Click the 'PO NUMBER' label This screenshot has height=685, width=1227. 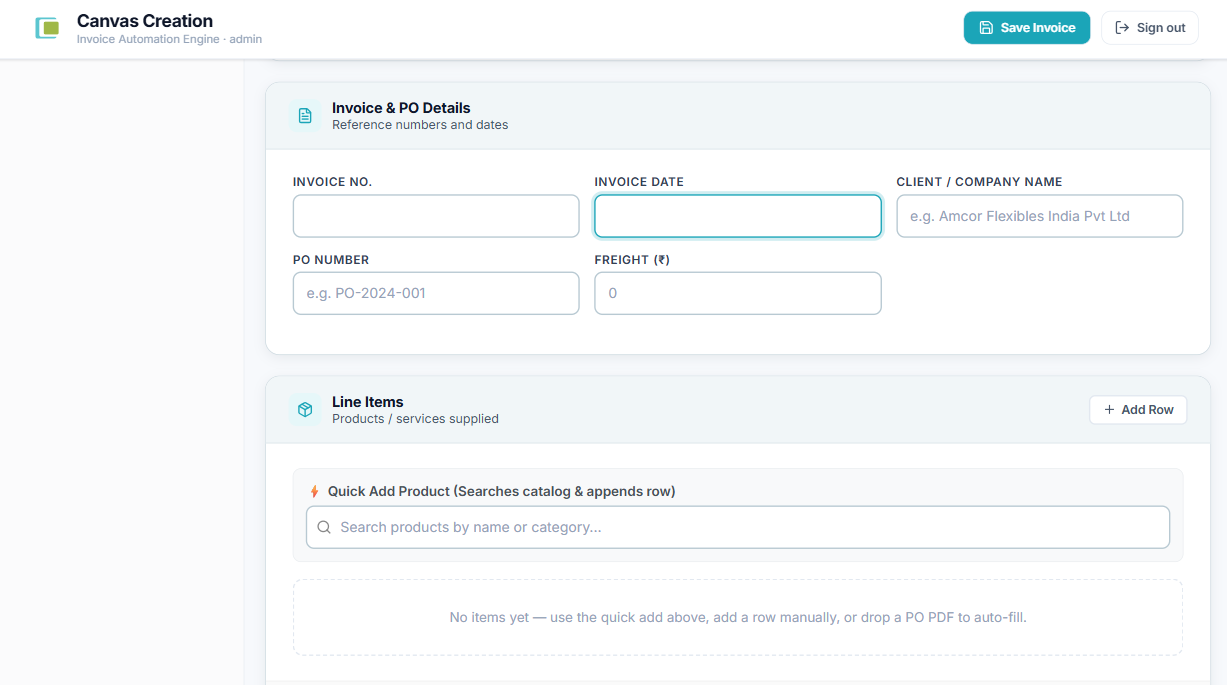331,260
